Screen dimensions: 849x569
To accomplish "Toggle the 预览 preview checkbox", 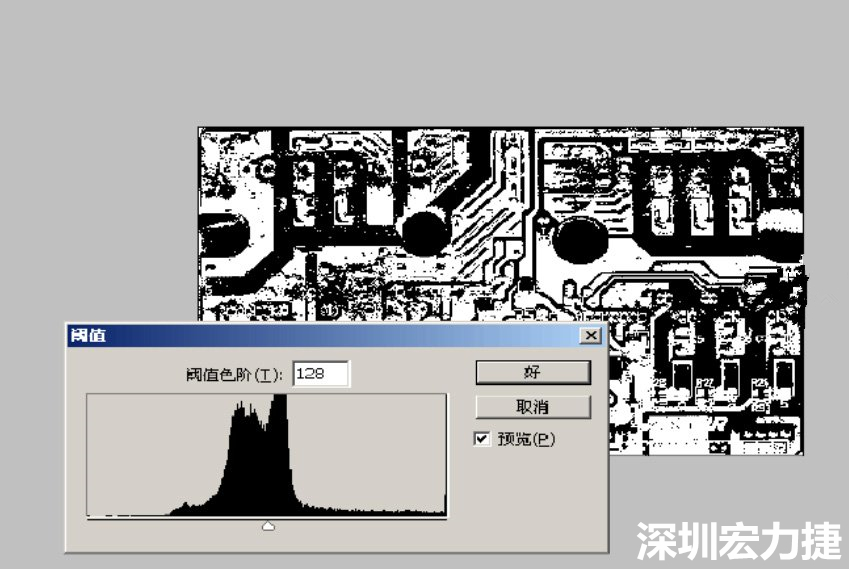I will tap(483, 438).
